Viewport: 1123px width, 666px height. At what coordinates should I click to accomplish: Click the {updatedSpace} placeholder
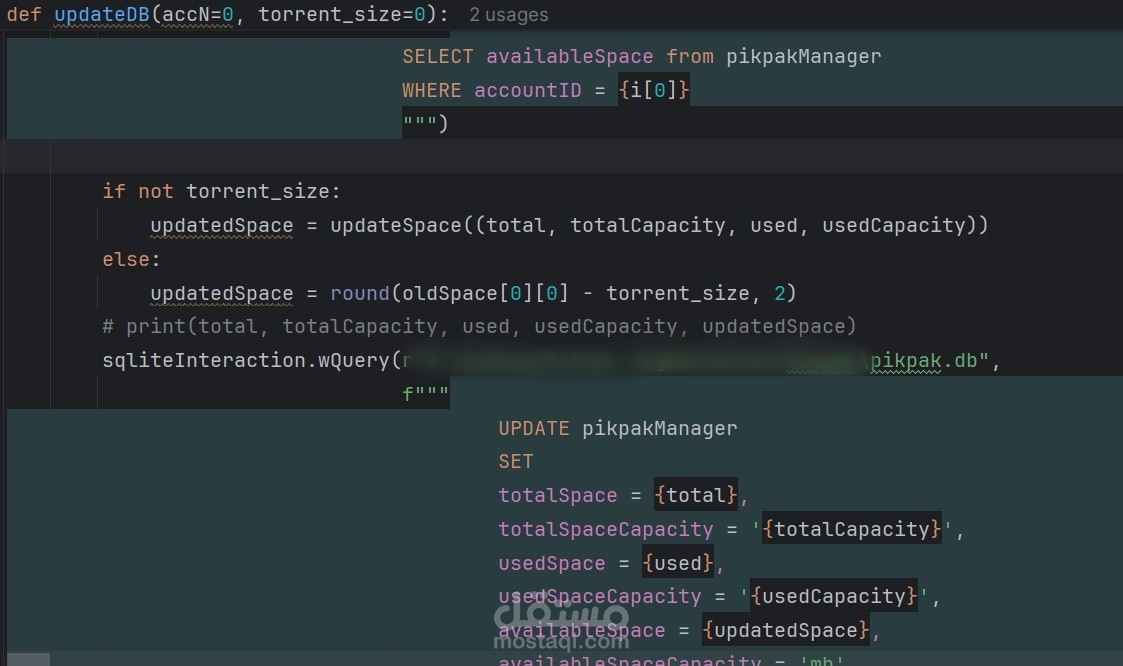tap(786, 630)
